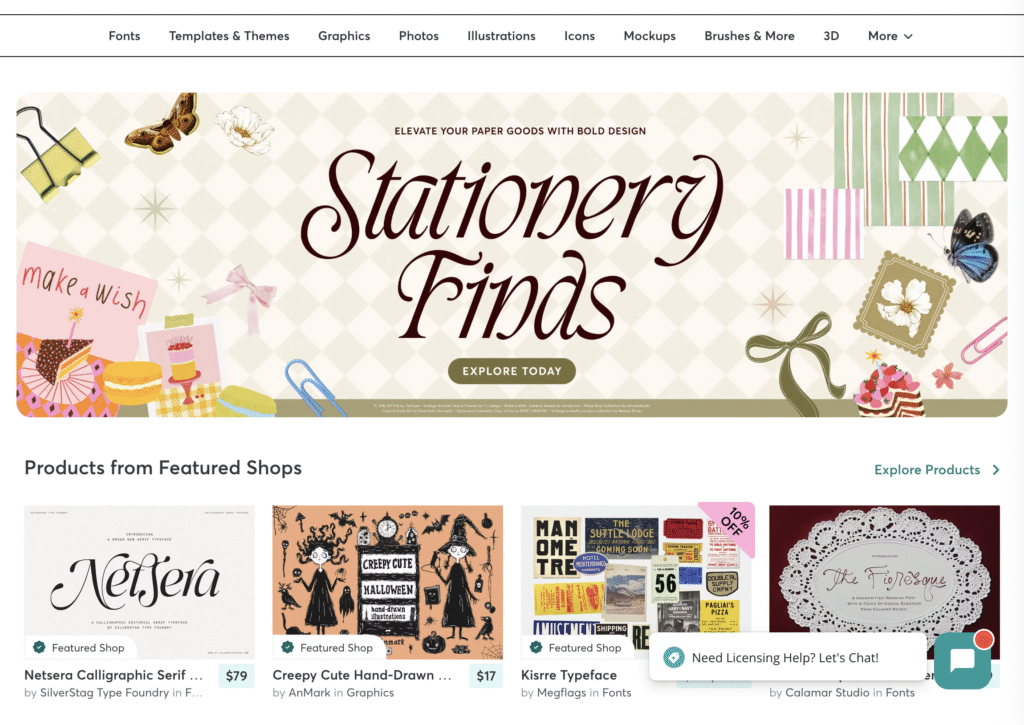Click the Featured Shop badge on Creepy Cute

coord(328,647)
